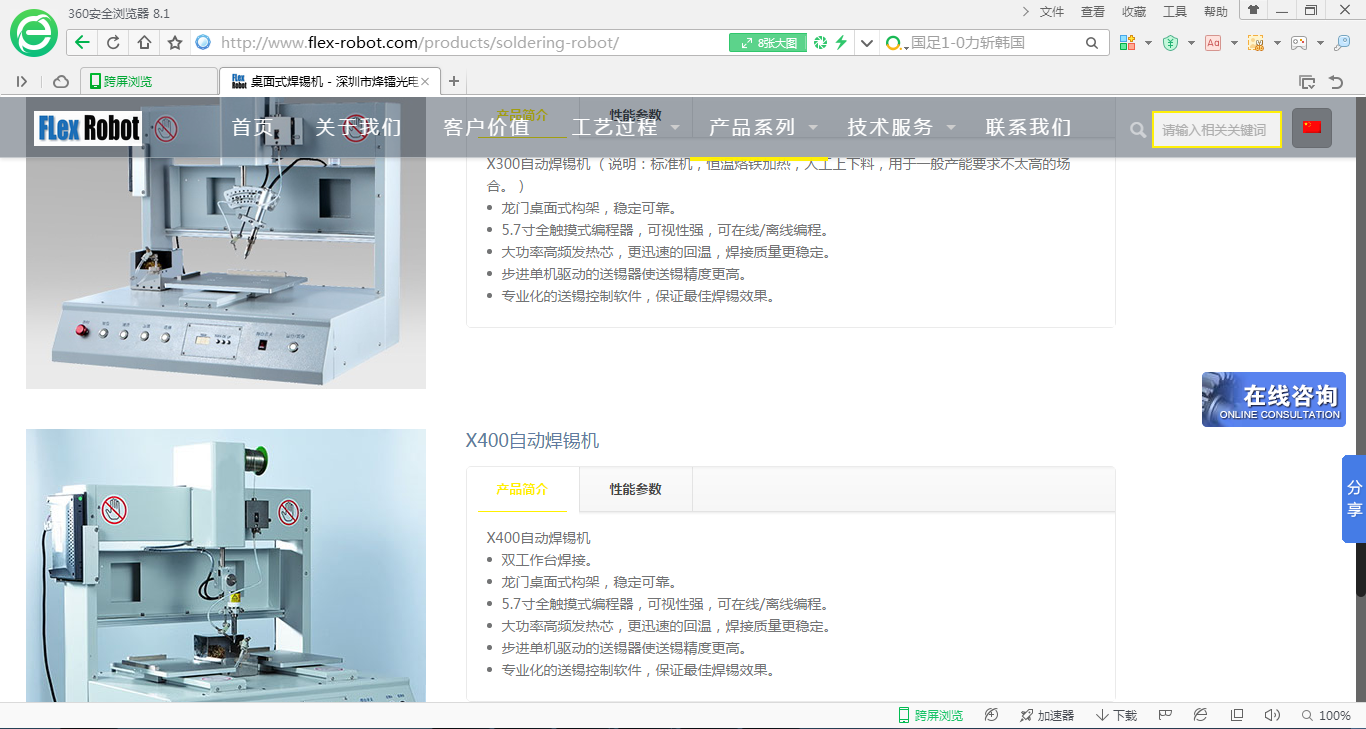This screenshot has height=729, width=1366.
Task: Click the X400 soldering machine product image
Action: (x=226, y=565)
